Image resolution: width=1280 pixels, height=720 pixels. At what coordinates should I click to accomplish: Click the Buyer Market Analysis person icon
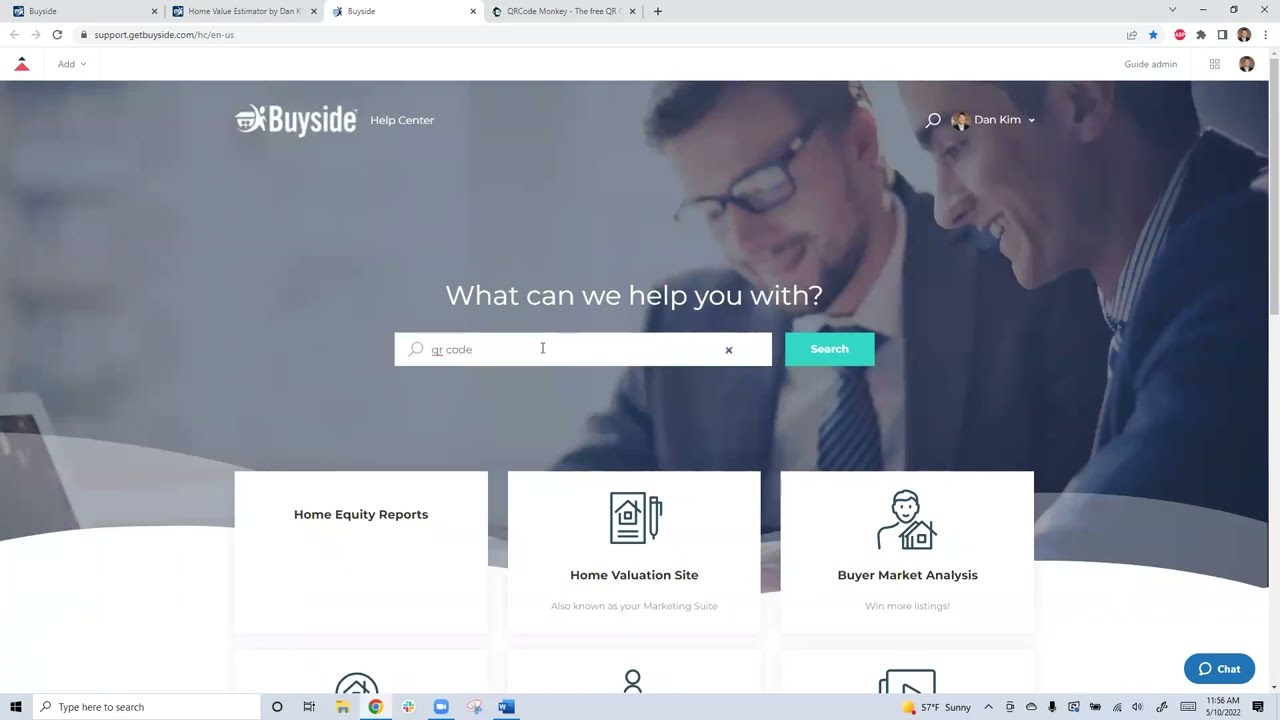tap(907, 519)
